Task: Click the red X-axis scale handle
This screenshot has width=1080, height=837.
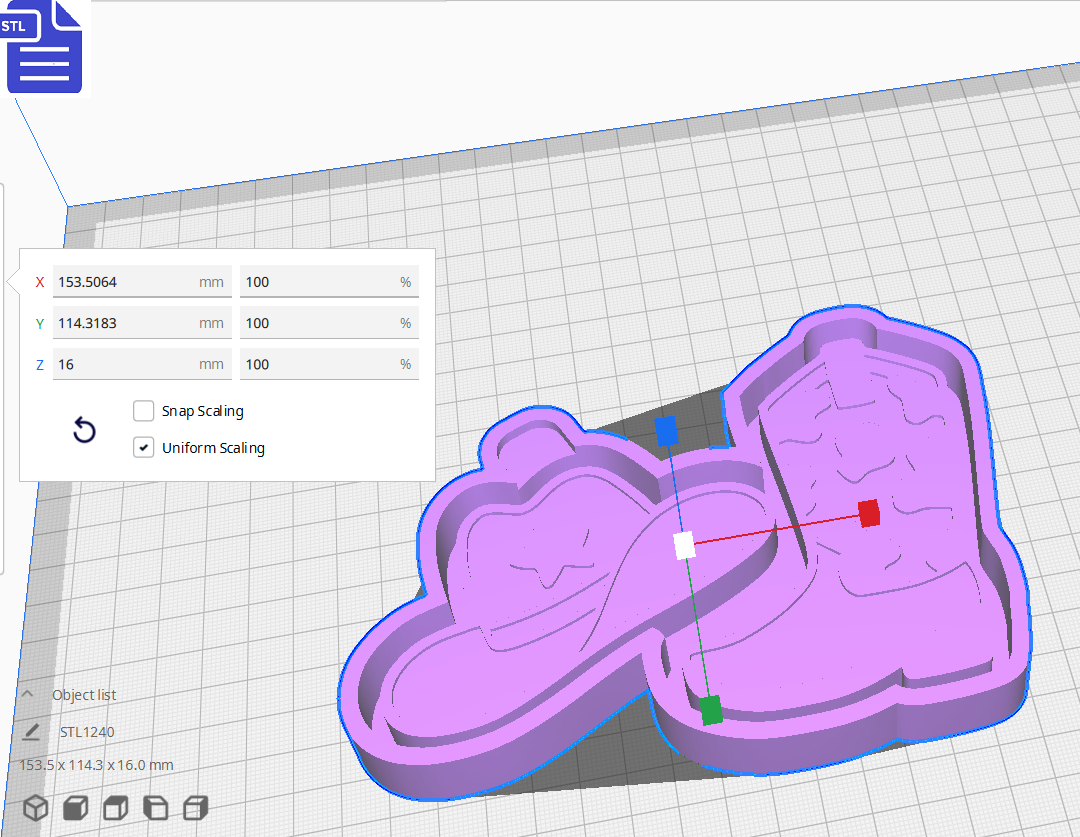Action: (868, 514)
